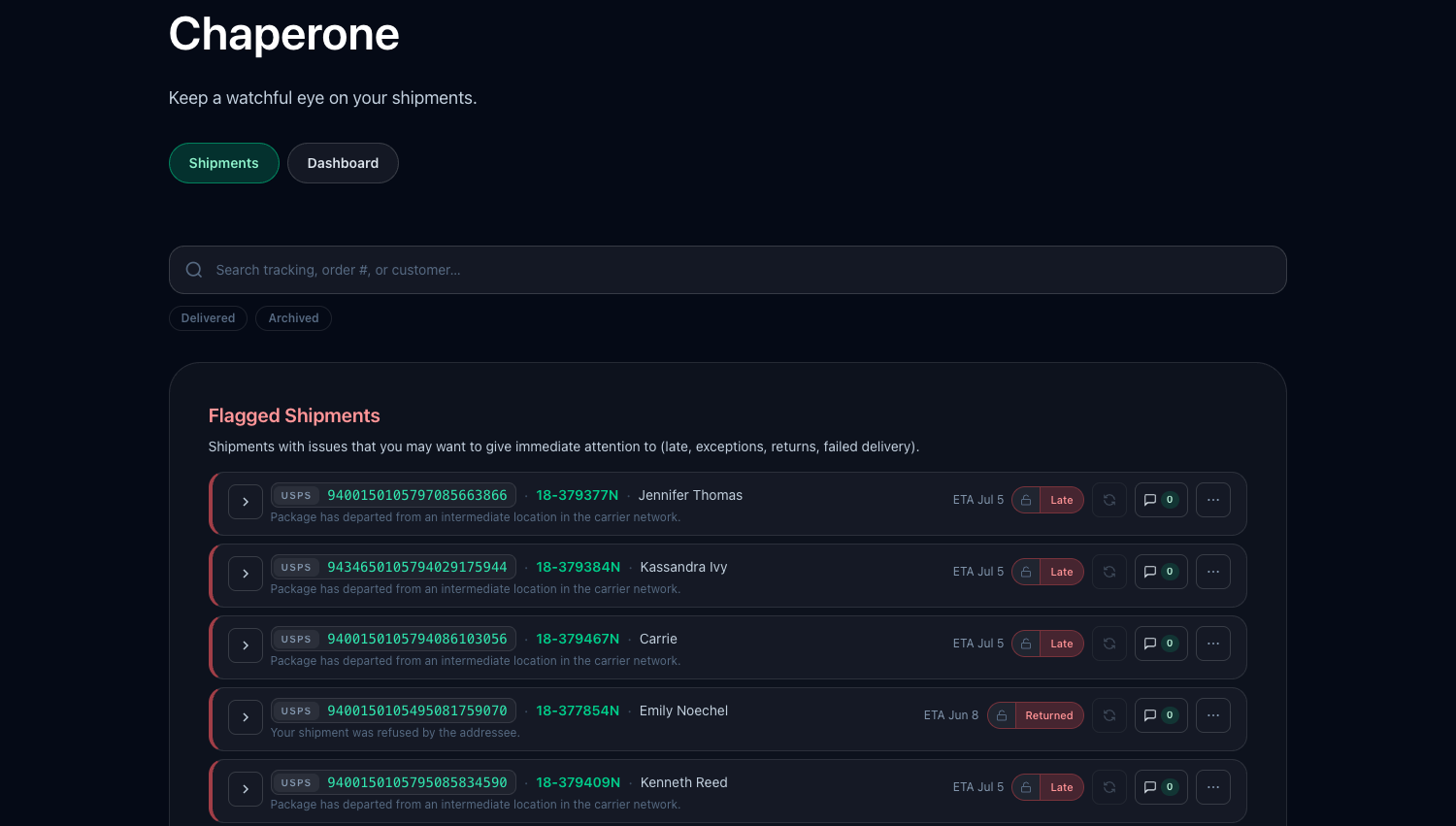This screenshot has height=826, width=1456.
Task: Expand Jennifer Thomas shipment row
Action: tap(246, 502)
